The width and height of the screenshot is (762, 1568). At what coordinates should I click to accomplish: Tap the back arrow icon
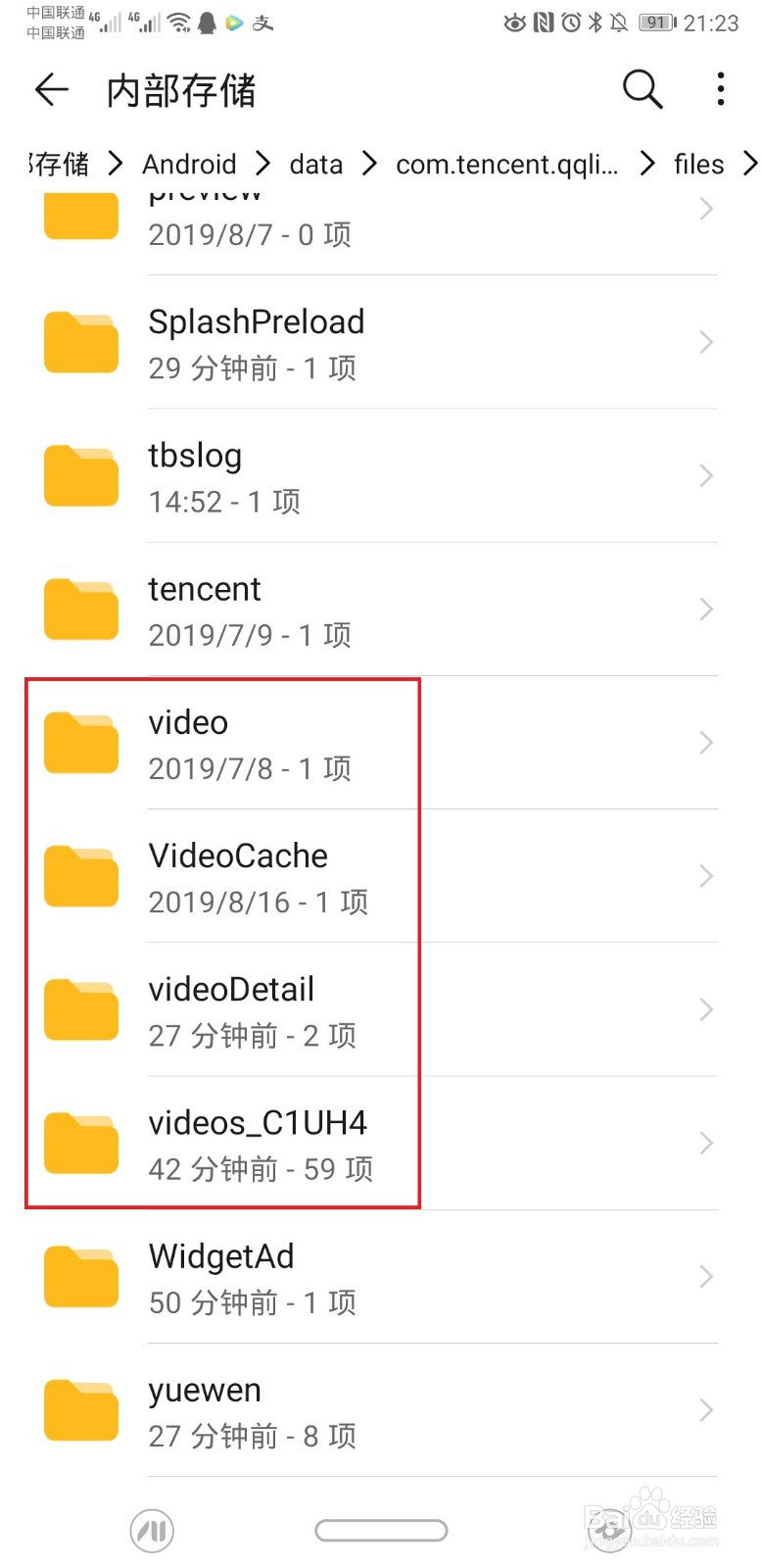coord(52,90)
